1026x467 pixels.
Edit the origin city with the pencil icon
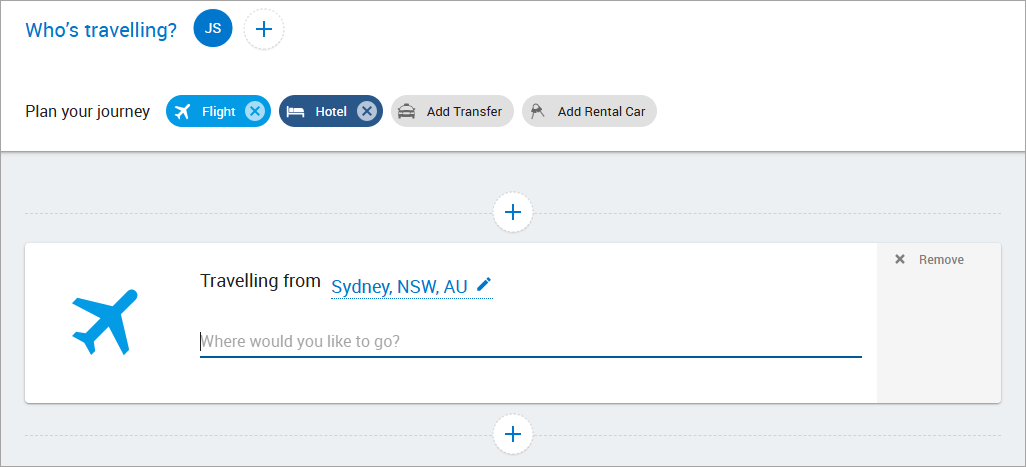point(484,284)
